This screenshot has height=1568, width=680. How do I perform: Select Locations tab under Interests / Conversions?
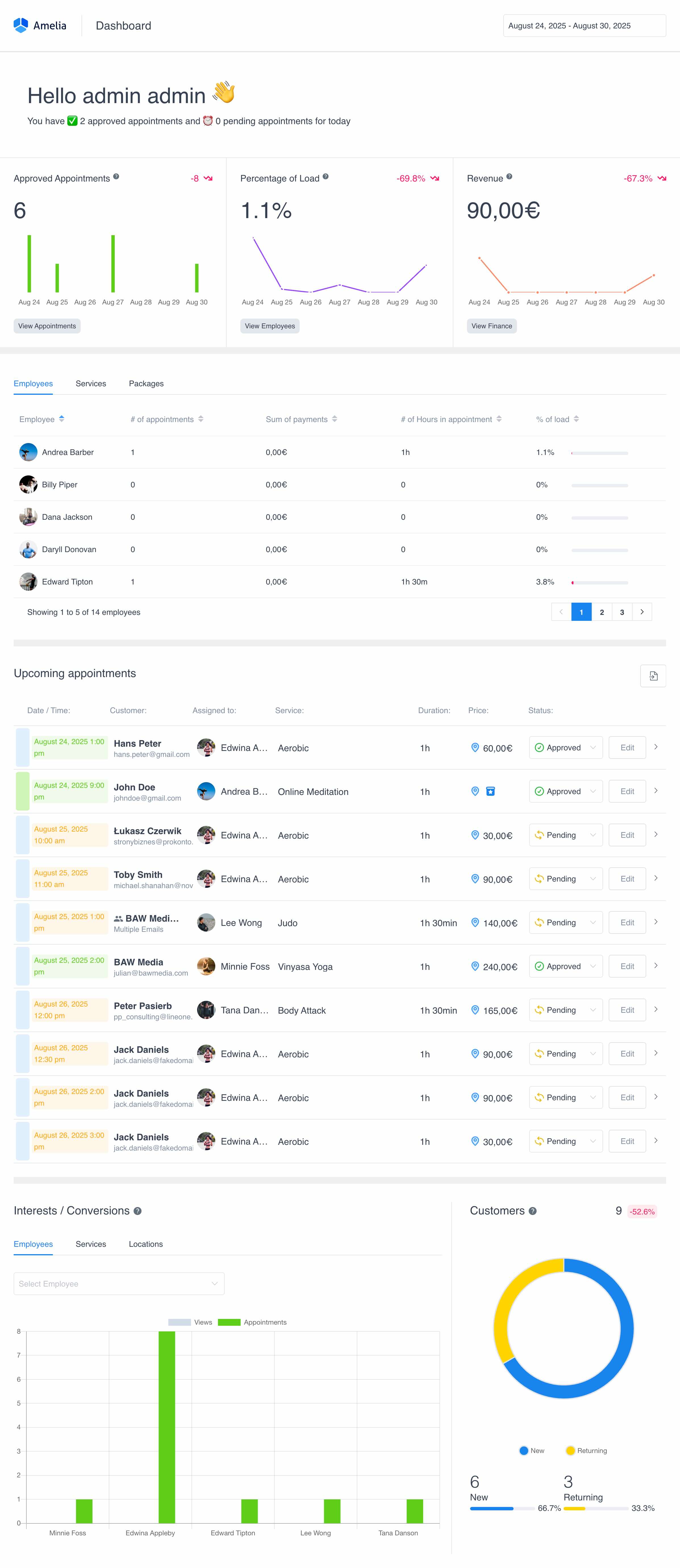tap(145, 1244)
